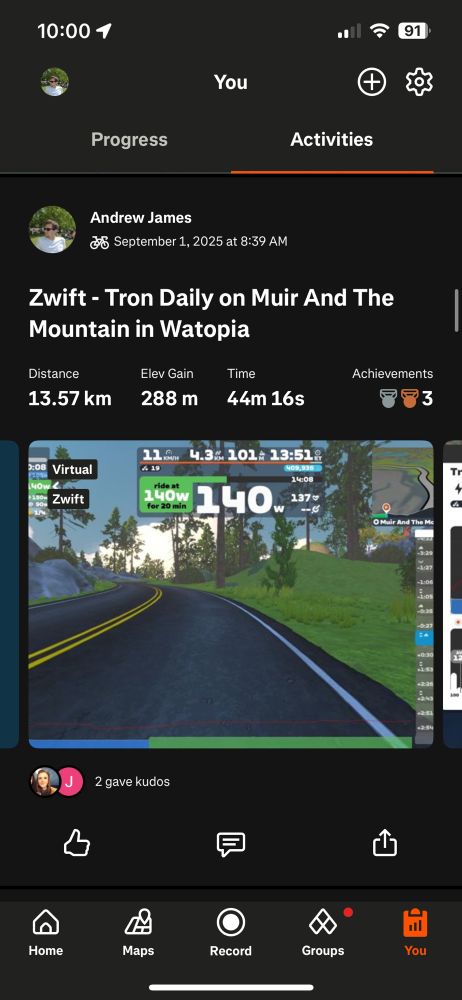
Task: Tap the next photo peeking at right edge
Action: (x=452, y=594)
